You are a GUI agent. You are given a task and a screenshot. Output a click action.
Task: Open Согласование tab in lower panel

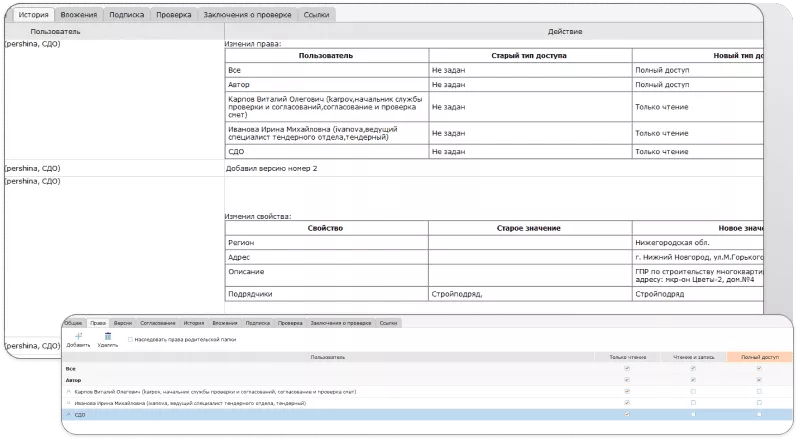156,323
